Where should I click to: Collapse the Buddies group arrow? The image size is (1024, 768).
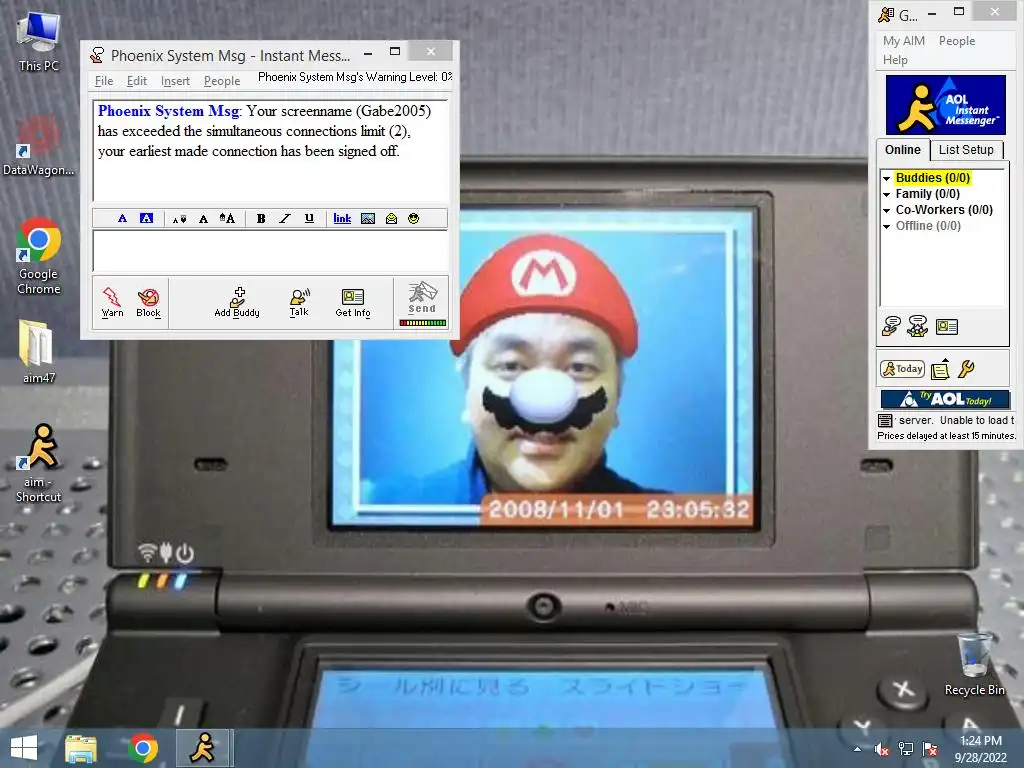886,178
